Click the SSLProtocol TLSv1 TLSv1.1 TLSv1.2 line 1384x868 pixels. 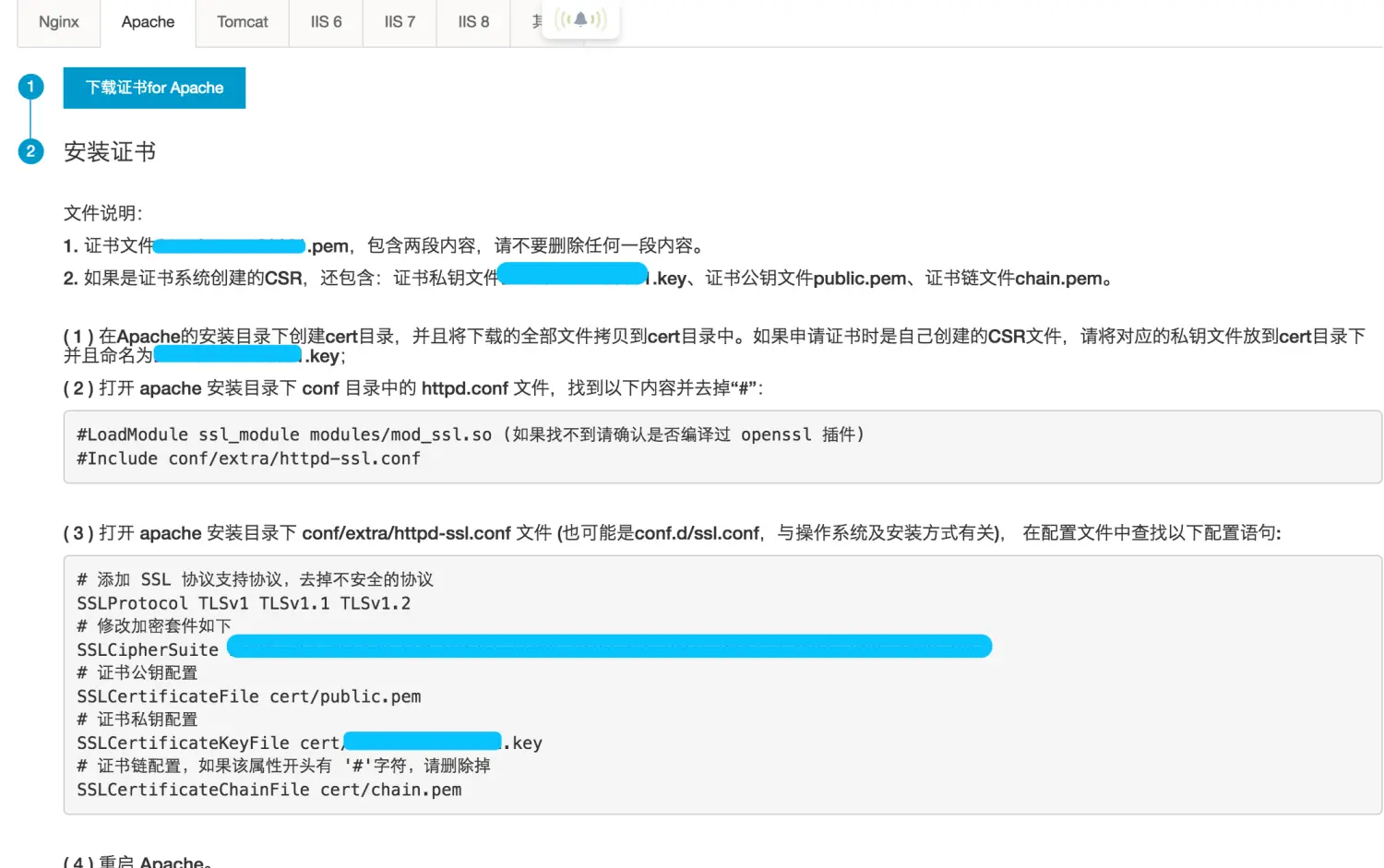click(x=244, y=603)
